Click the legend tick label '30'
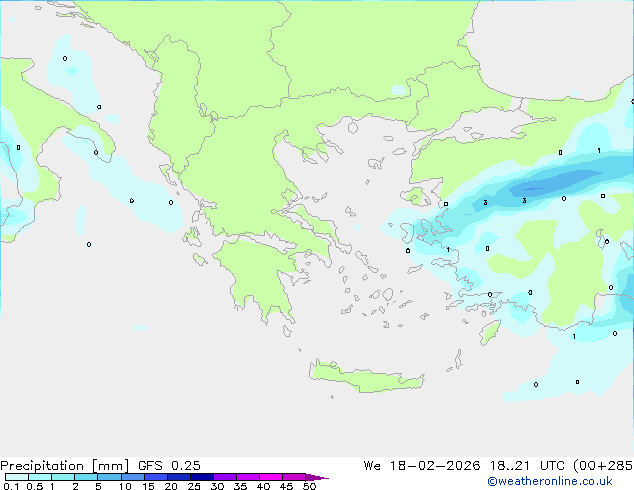The image size is (634, 490). pyautogui.click(x=217, y=486)
